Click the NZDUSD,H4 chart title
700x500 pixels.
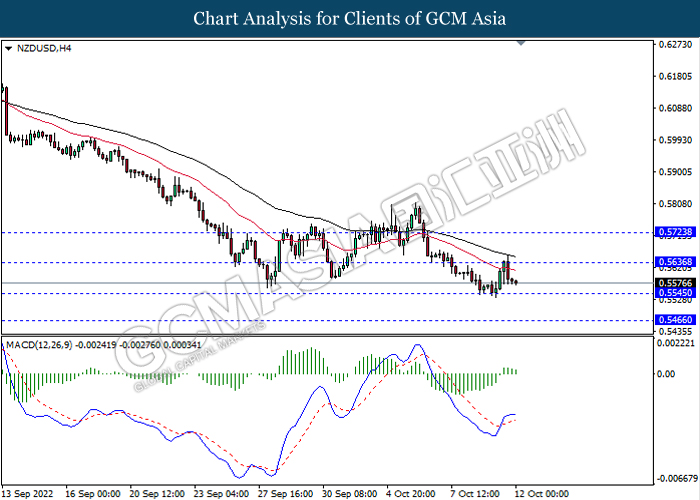pyautogui.click(x=44, y=48)
